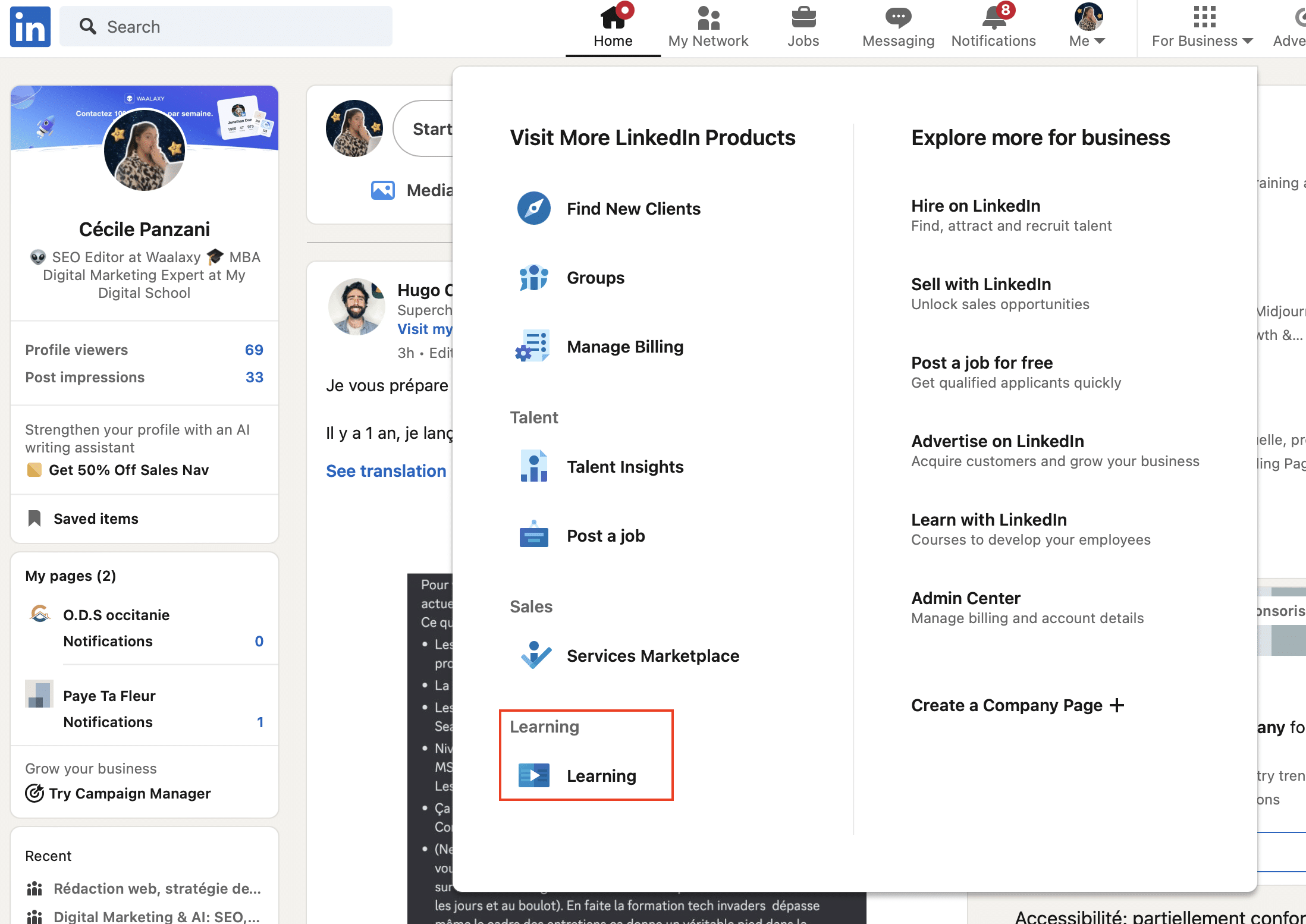This screenshot has width=1306, height=924.
Task: Toggle the Me profile dropdown menu
Action: 1087,26
